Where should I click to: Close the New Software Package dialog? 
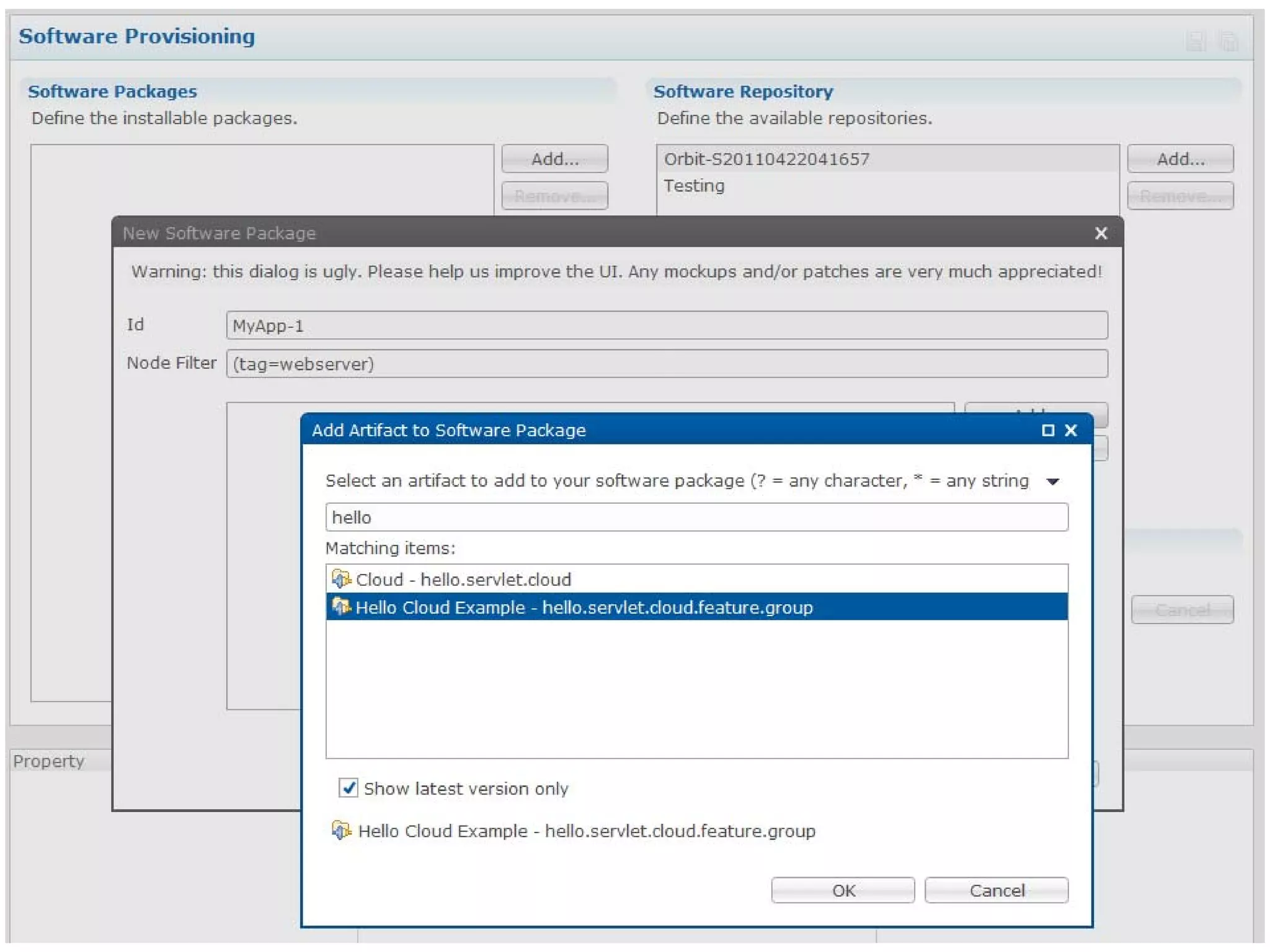click(x=1101, y=233)
